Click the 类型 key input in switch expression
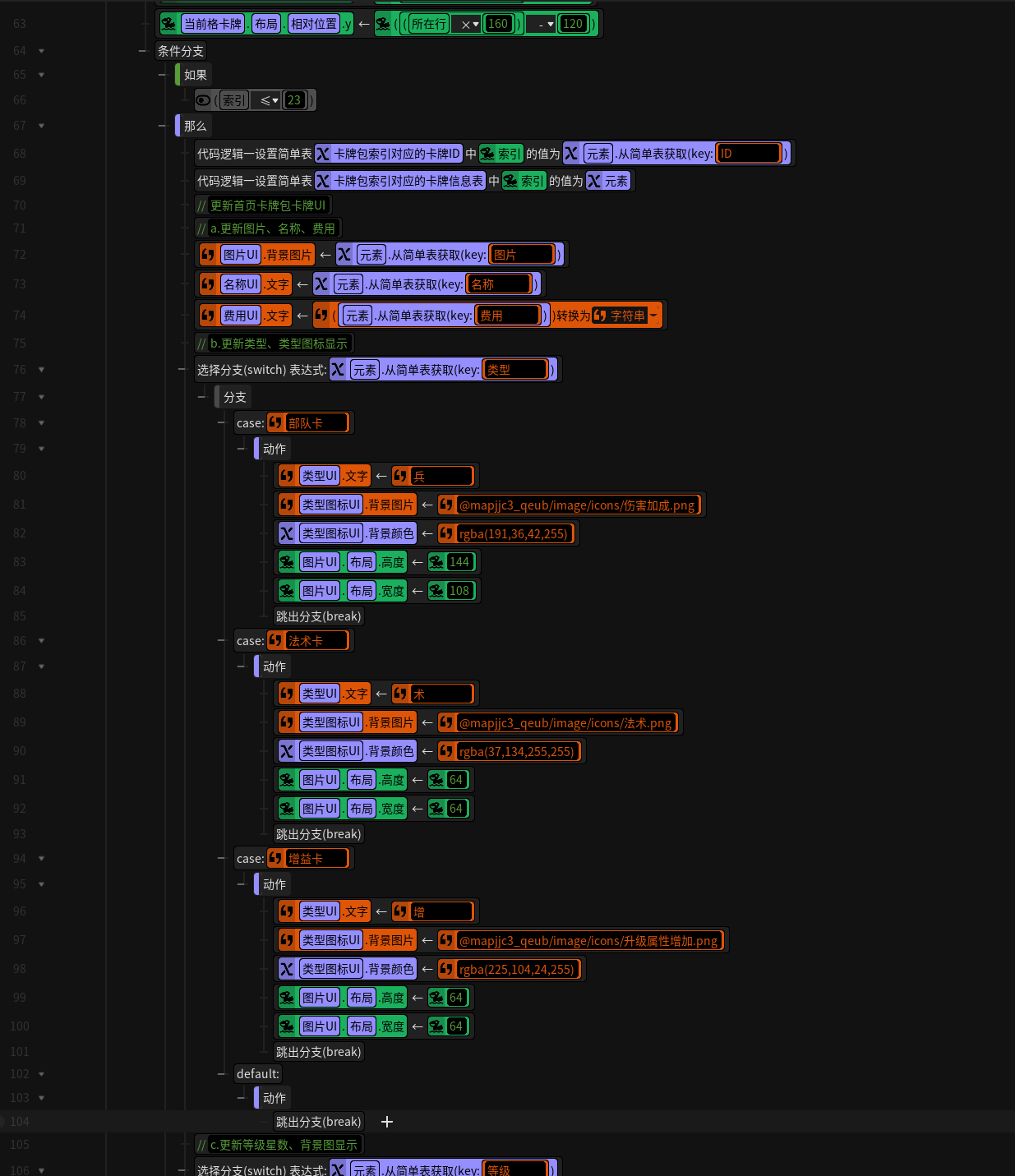Image resolution: width=1015 pixels, height=1176 pixels. (515, 370)
